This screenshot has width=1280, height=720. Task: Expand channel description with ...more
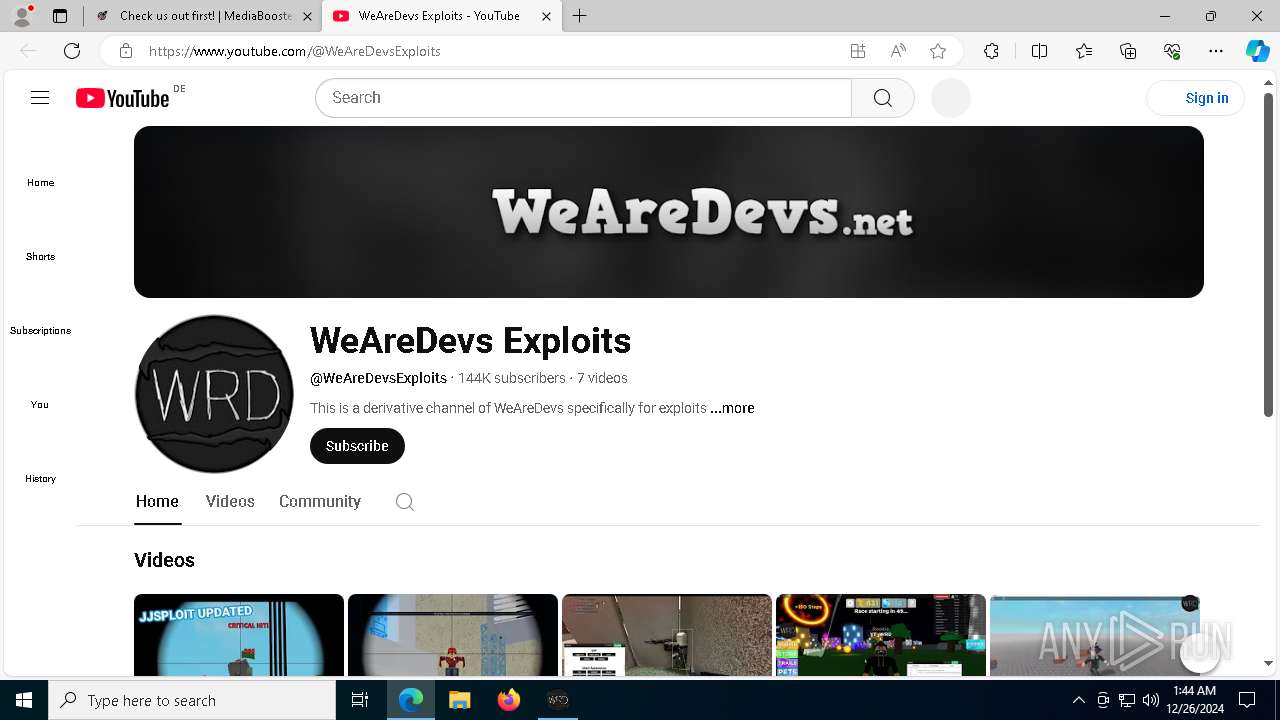[732, 408]
